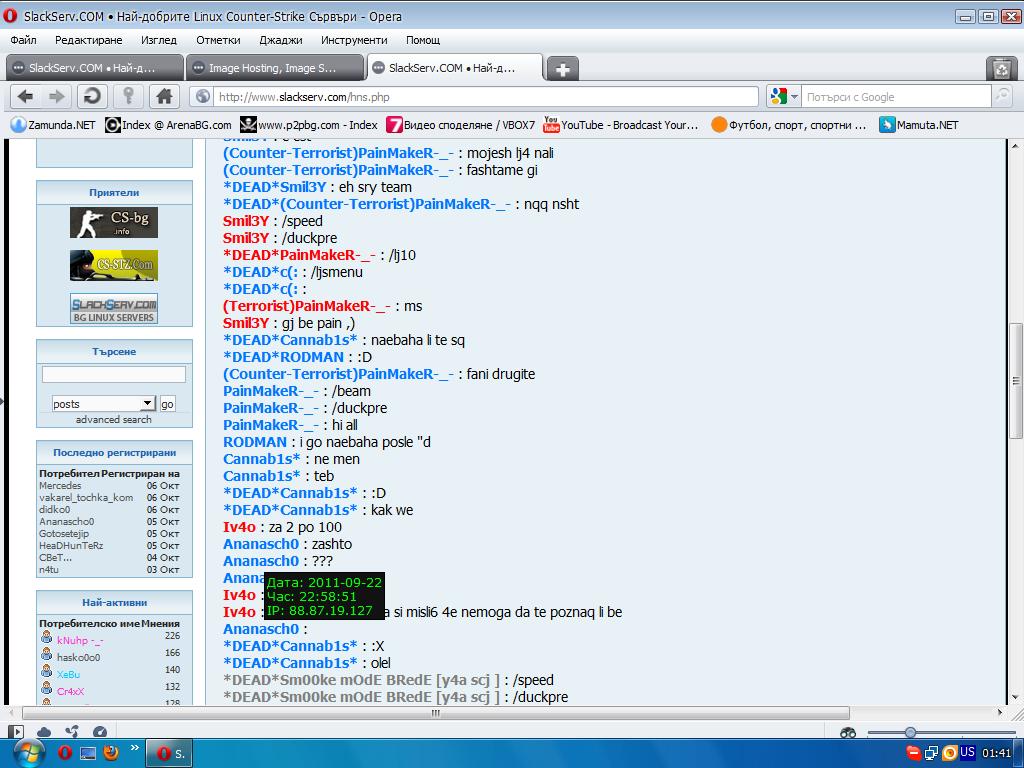Open kNuhp -_- active user profile
Viewport: 1024px width, 768px height.
pyautogui.click(x=80, y=640)
